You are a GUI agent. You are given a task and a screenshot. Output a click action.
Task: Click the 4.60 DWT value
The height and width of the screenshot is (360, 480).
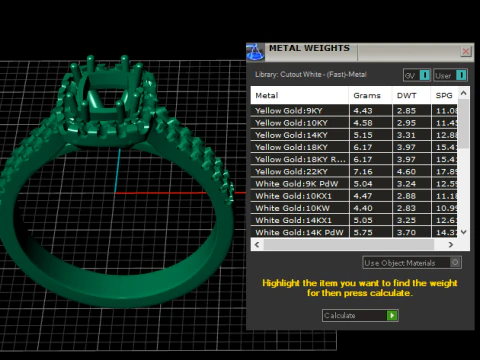[x=406, y=172]
